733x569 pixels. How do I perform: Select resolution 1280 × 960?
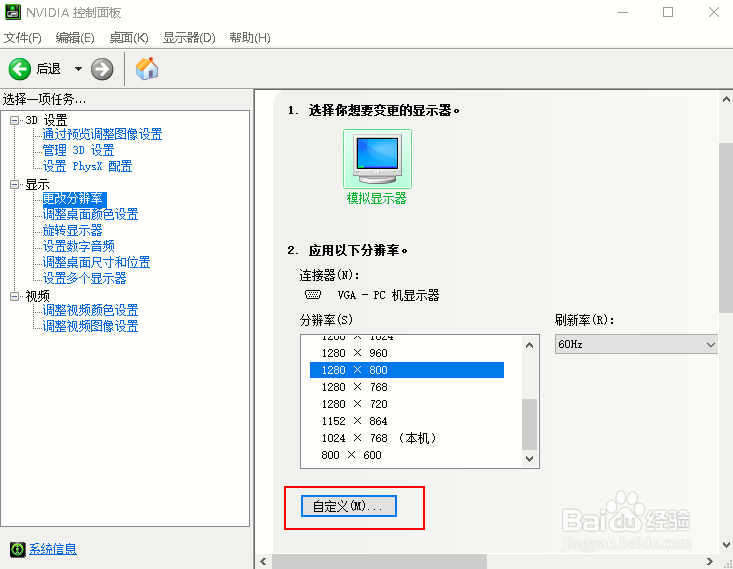click(407, 353)
